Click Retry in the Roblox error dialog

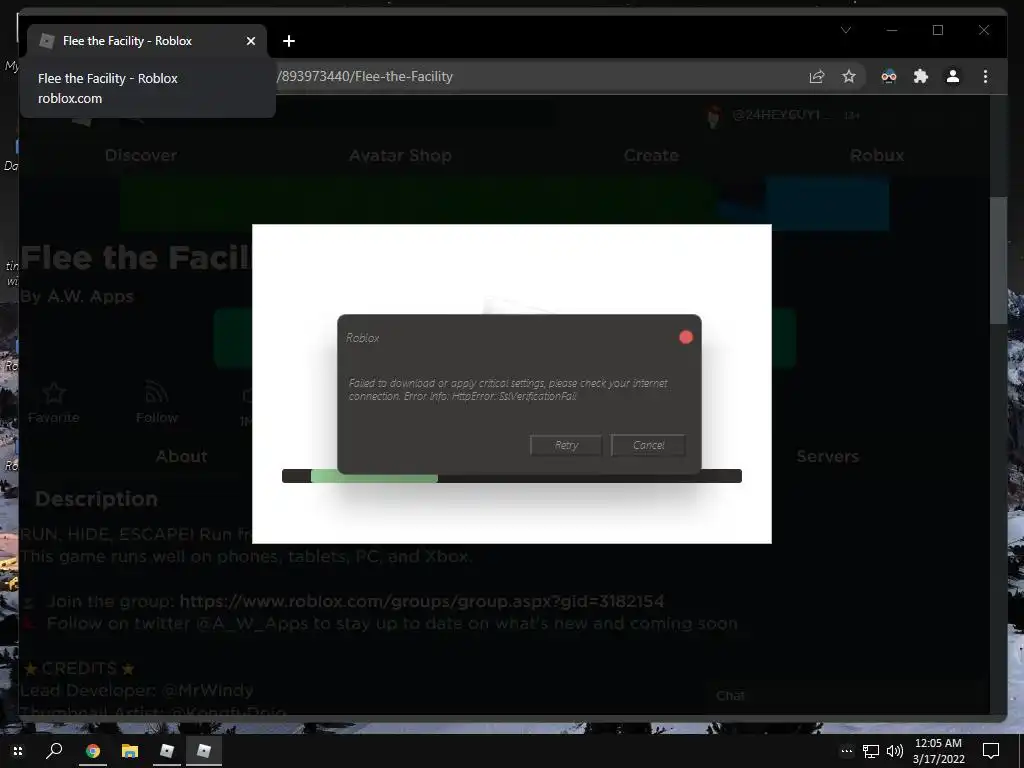566,445
